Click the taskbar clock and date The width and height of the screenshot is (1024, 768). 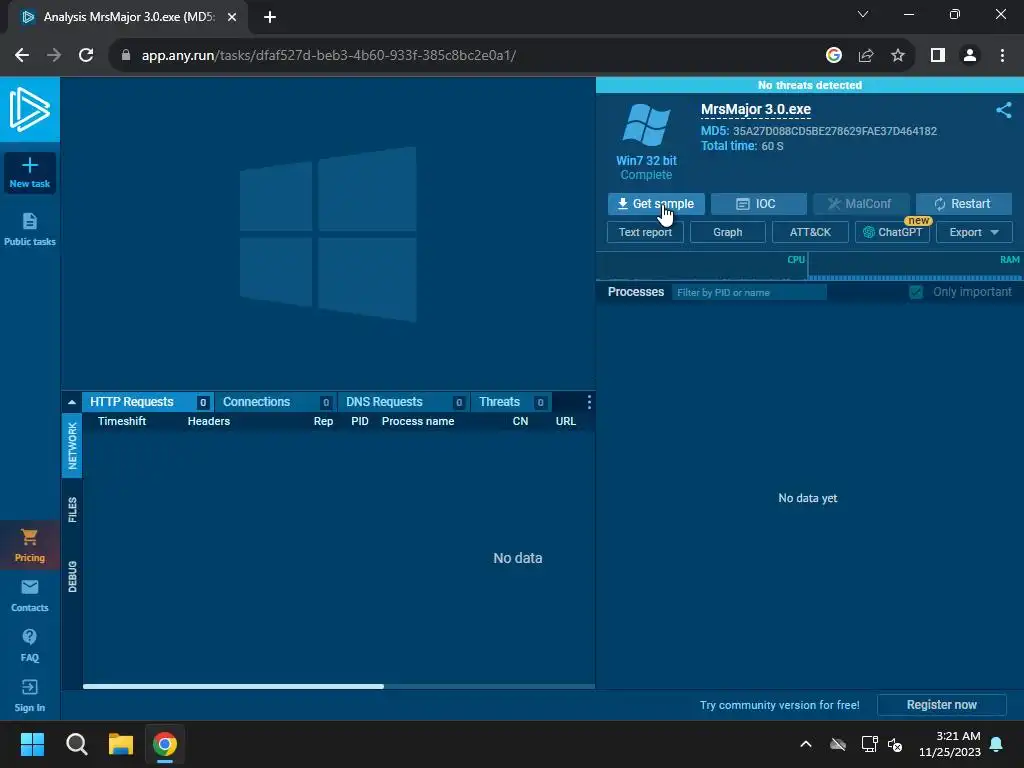coord(950,744)
